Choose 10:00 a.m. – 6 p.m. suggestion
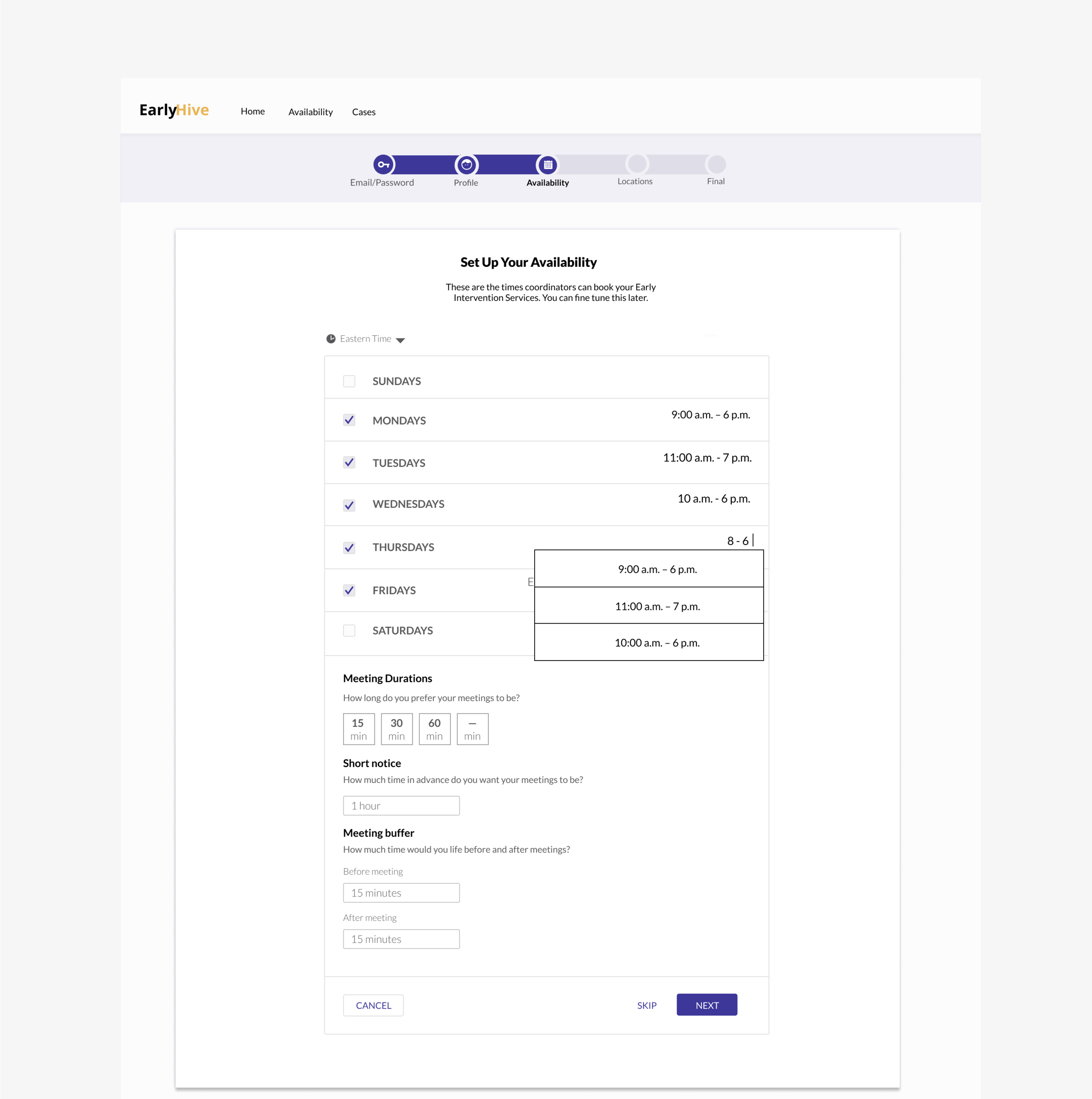Viewport: 1092px width, 1099px height. point(649,642)
